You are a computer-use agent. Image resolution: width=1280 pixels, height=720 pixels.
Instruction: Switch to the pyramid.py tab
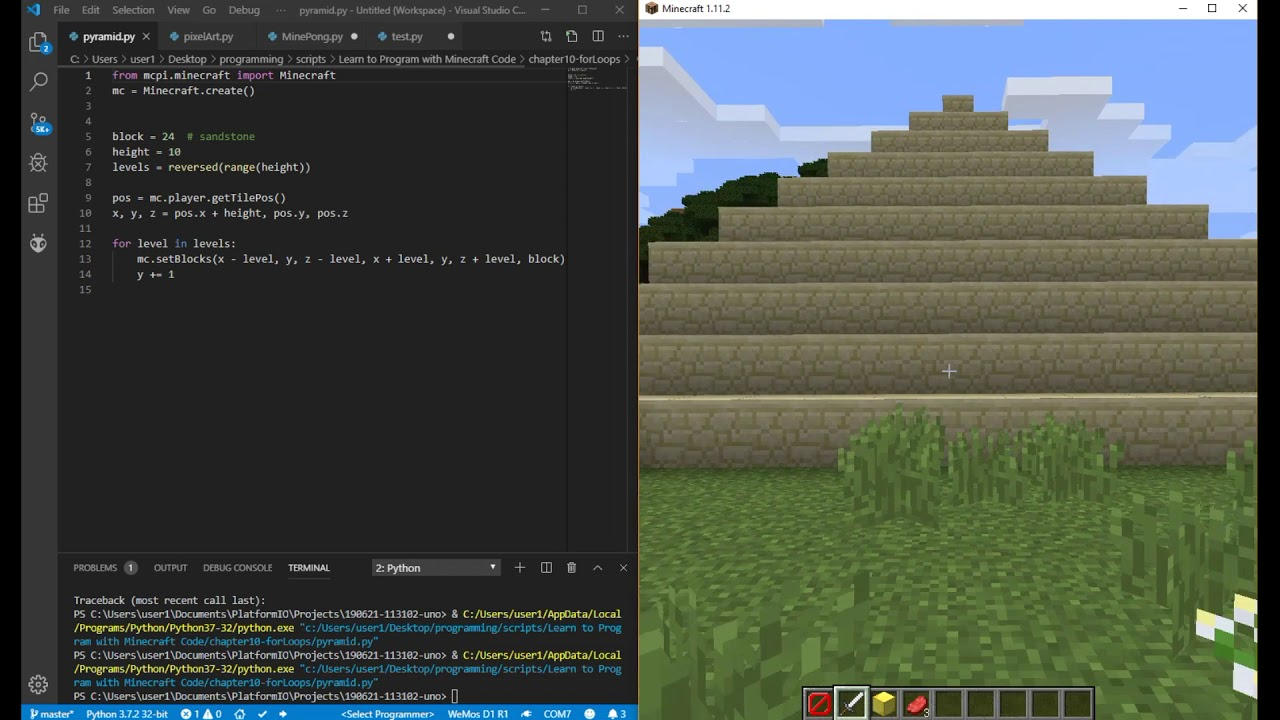pyautogui.click(x=108, y=36)
